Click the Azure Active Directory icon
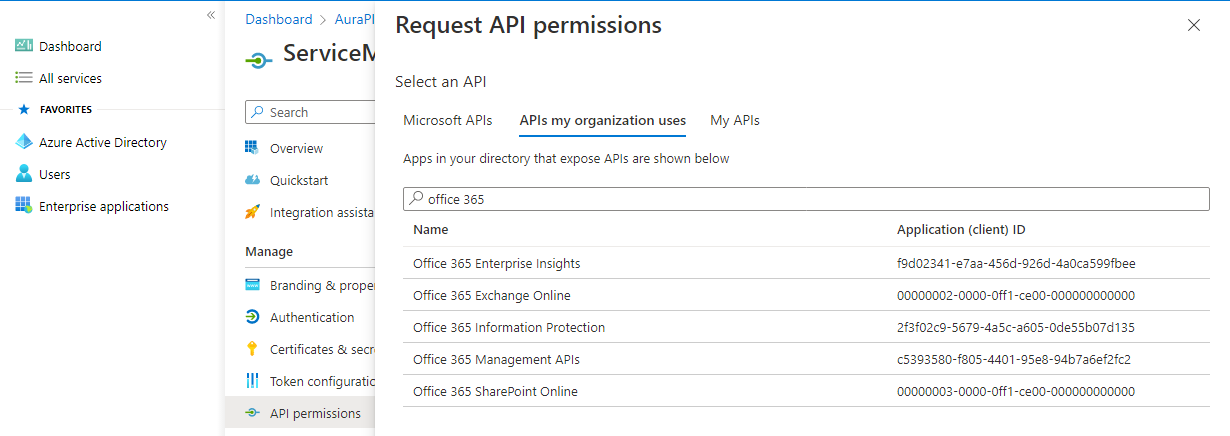1230x436 pixels. tap(24, 142)
